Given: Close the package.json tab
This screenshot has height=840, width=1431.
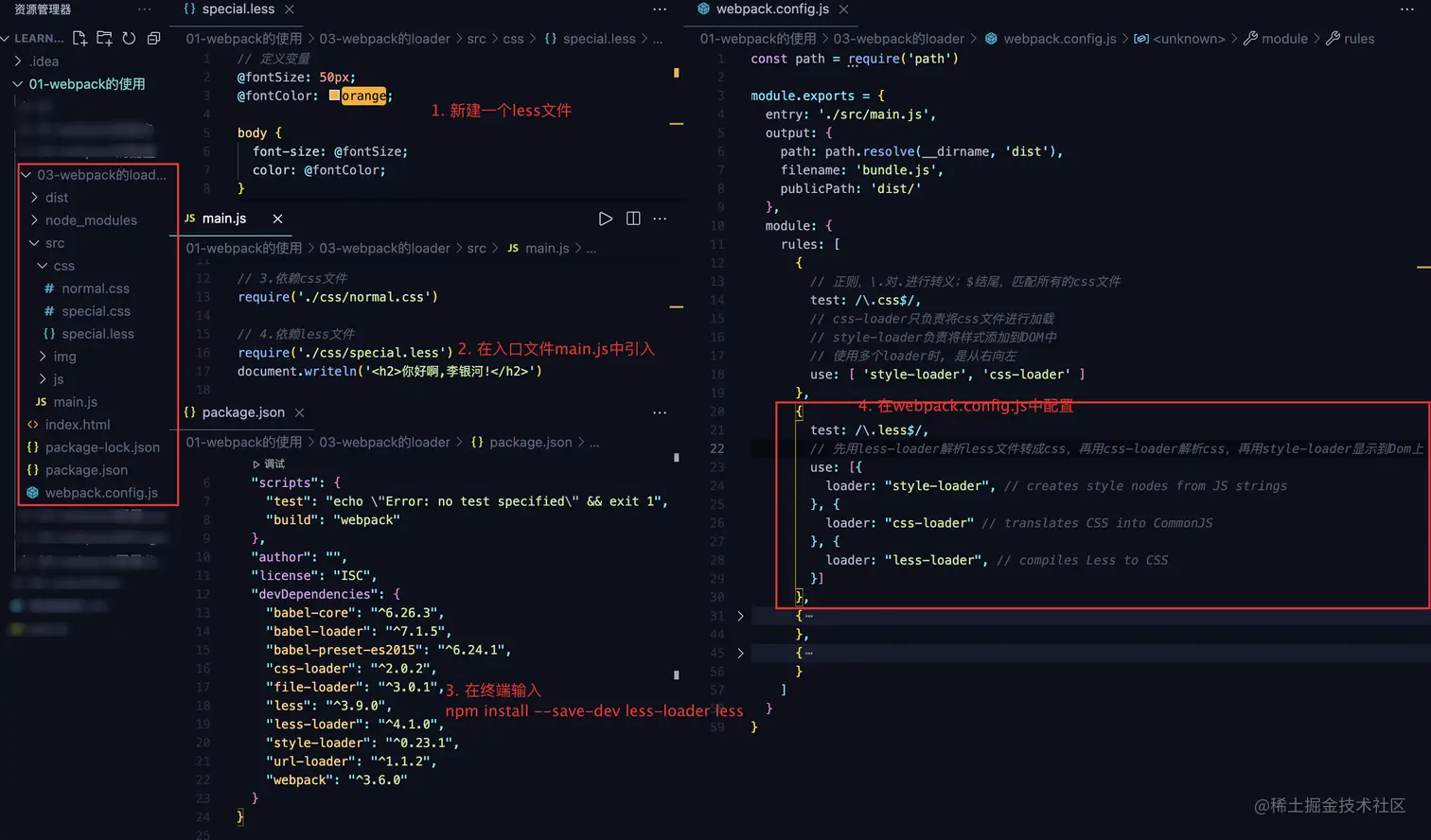Looking at the screenshot, I should tap(299, 413).
